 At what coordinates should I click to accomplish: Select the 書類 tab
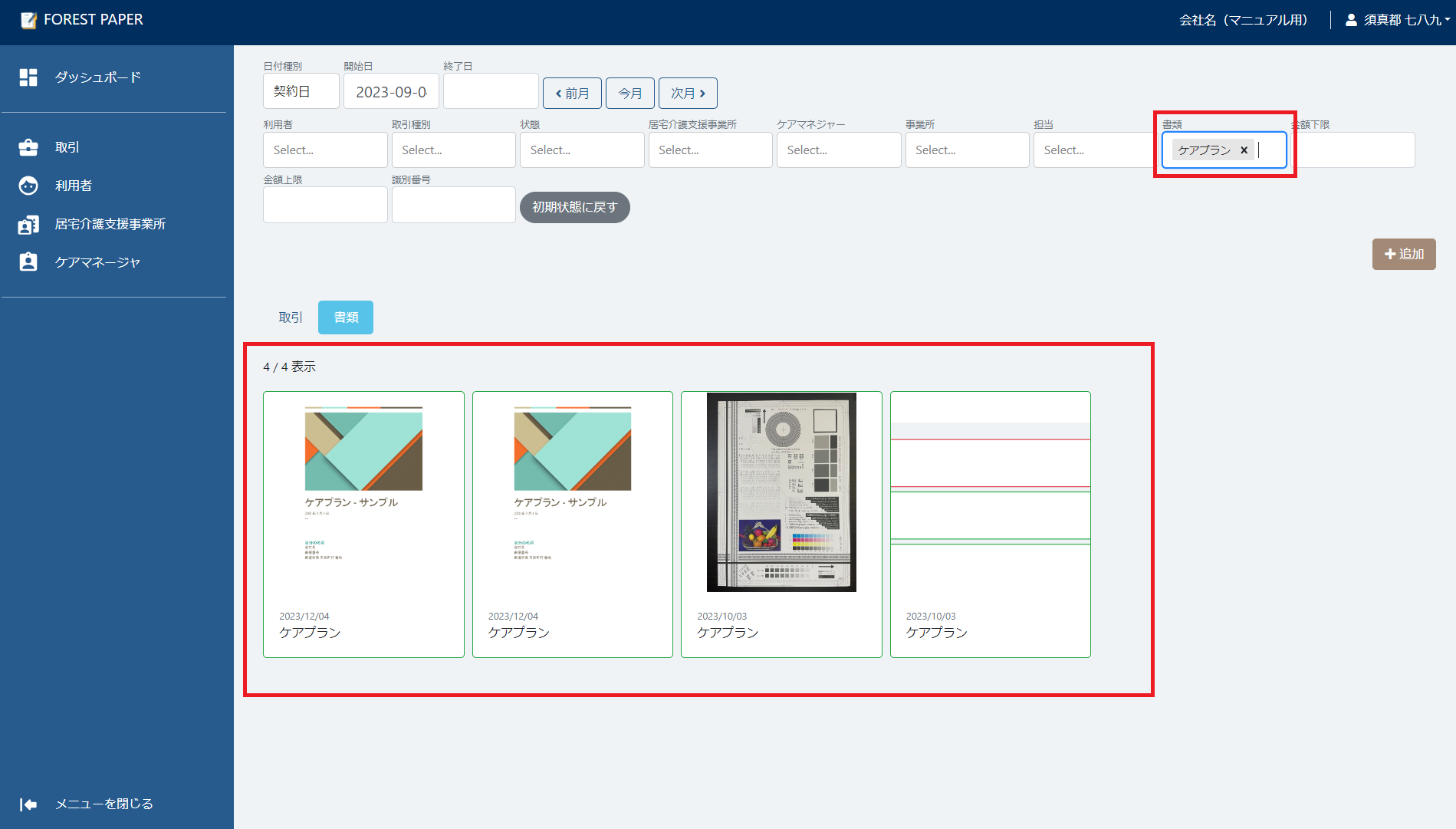(x=346, y=317)
